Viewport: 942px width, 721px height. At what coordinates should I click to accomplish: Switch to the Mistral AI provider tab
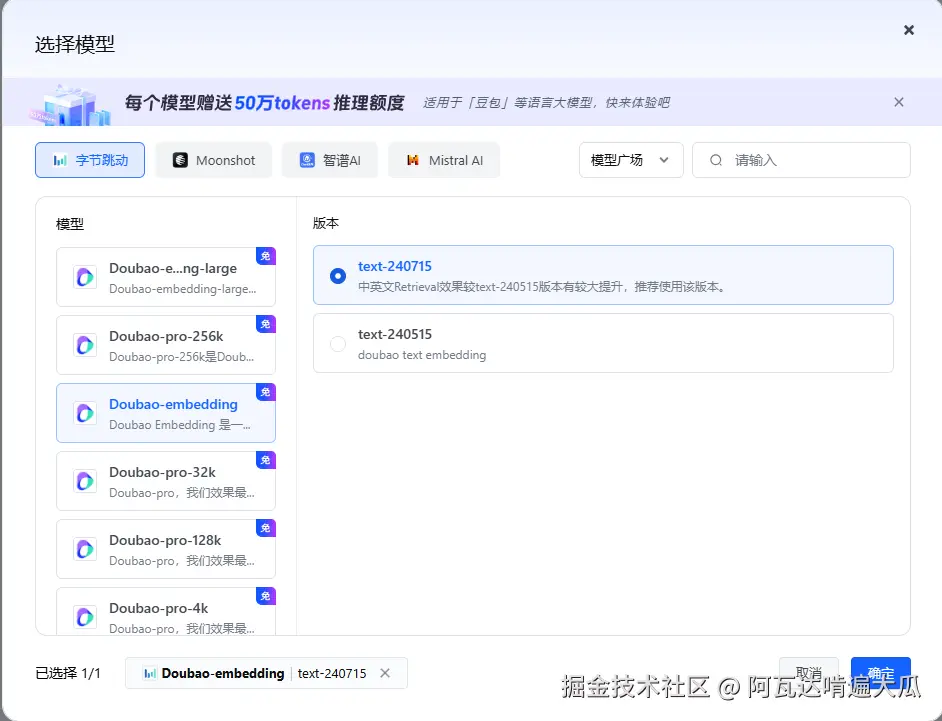coord(444,160)
